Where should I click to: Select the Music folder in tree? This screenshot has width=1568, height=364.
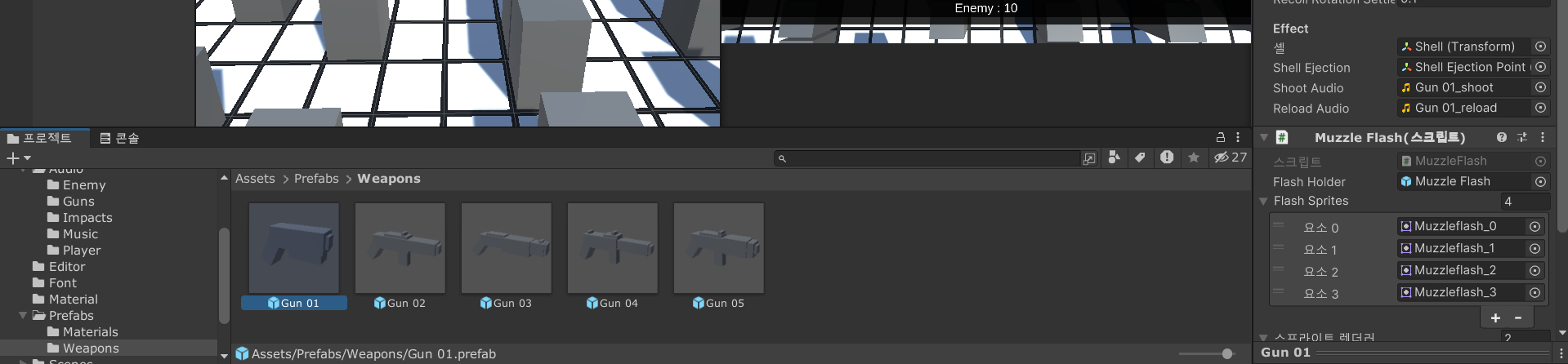(73, 234)
